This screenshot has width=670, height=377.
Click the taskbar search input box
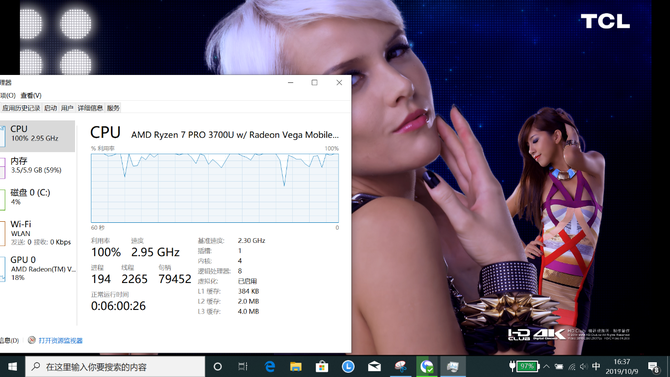tap(115, 367)
